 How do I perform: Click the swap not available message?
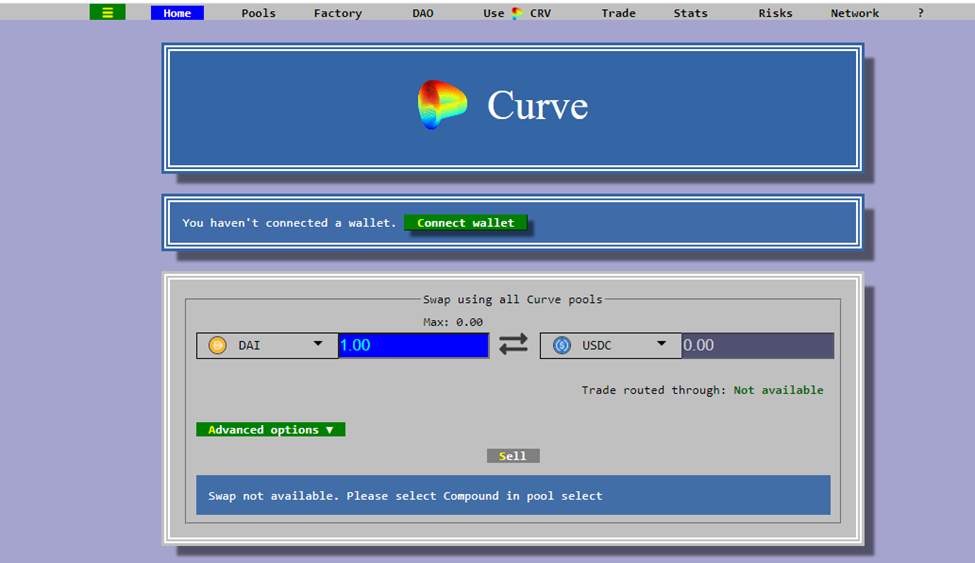[x=513, y=496]
